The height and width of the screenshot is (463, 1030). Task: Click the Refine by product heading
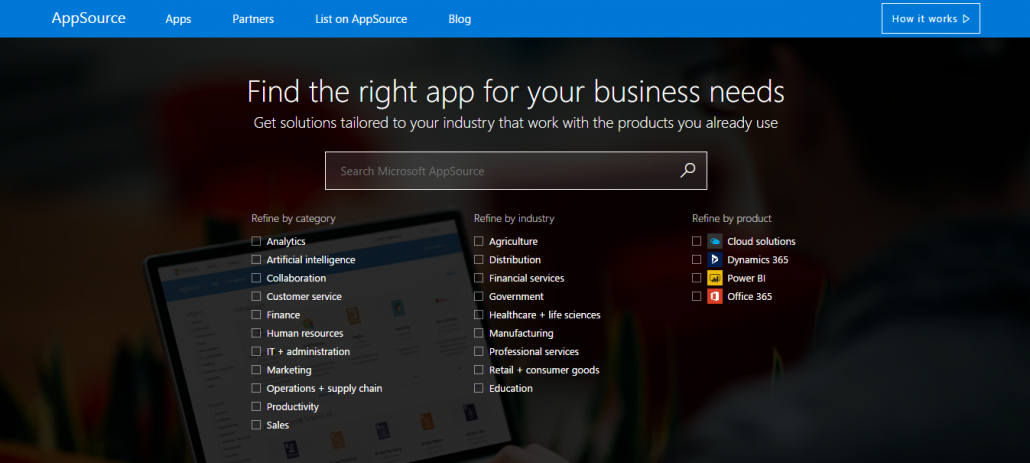point(731,218)
